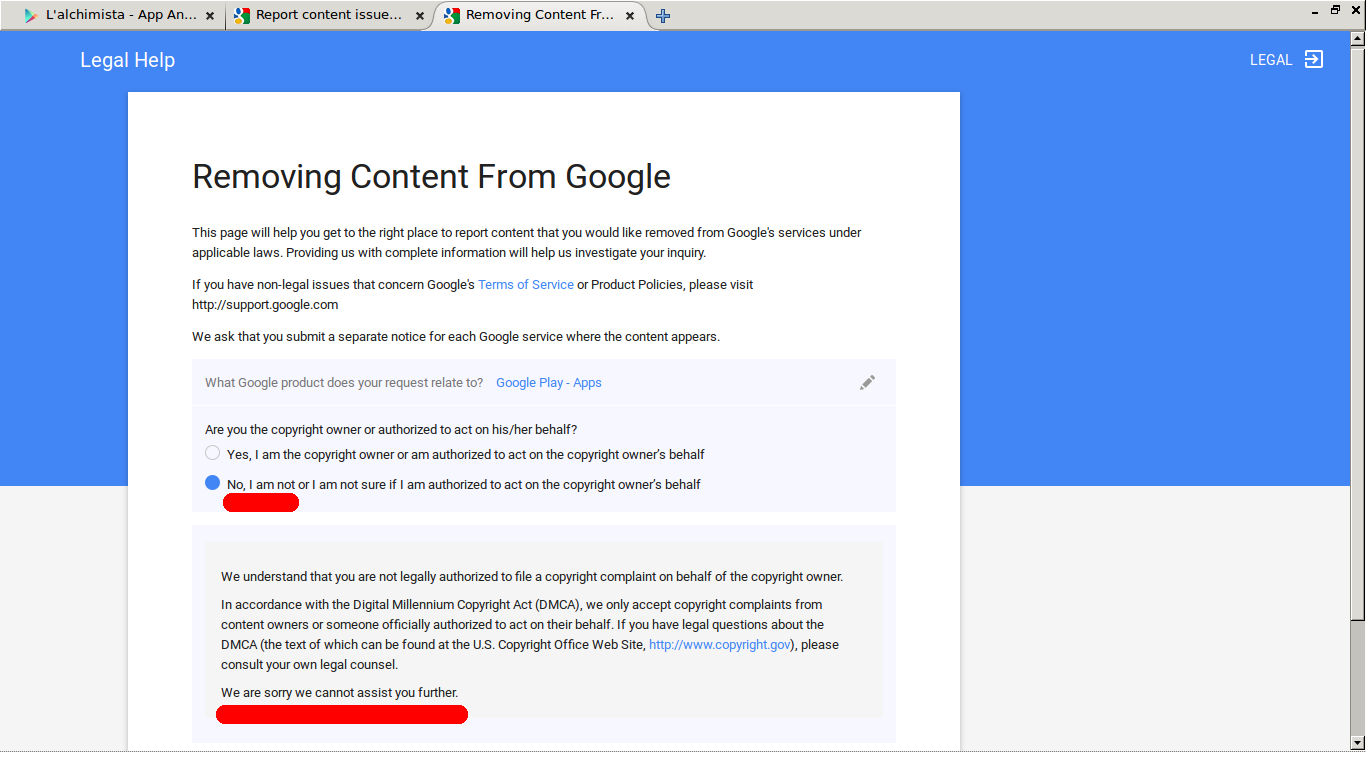This screenshot has height=768, width=1366.
Task: Select No, I am not authorized option
Action: tap(212, 483)
